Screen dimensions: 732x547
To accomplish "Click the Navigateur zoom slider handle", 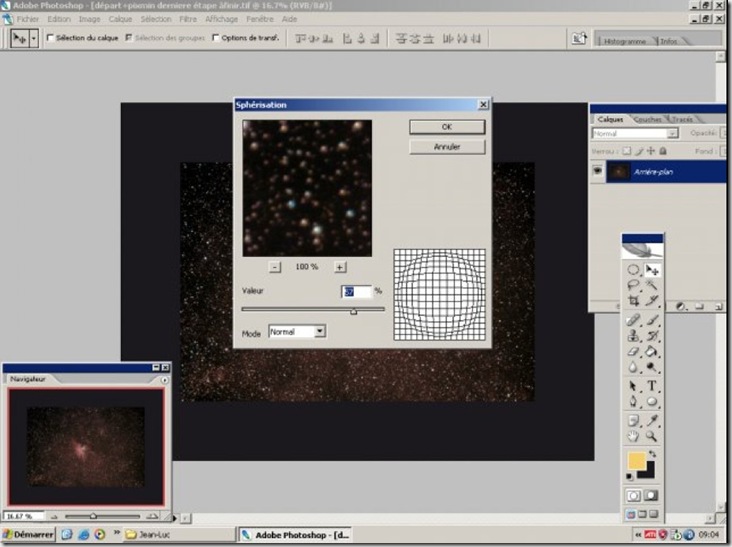I will click(x=93, y=516).
